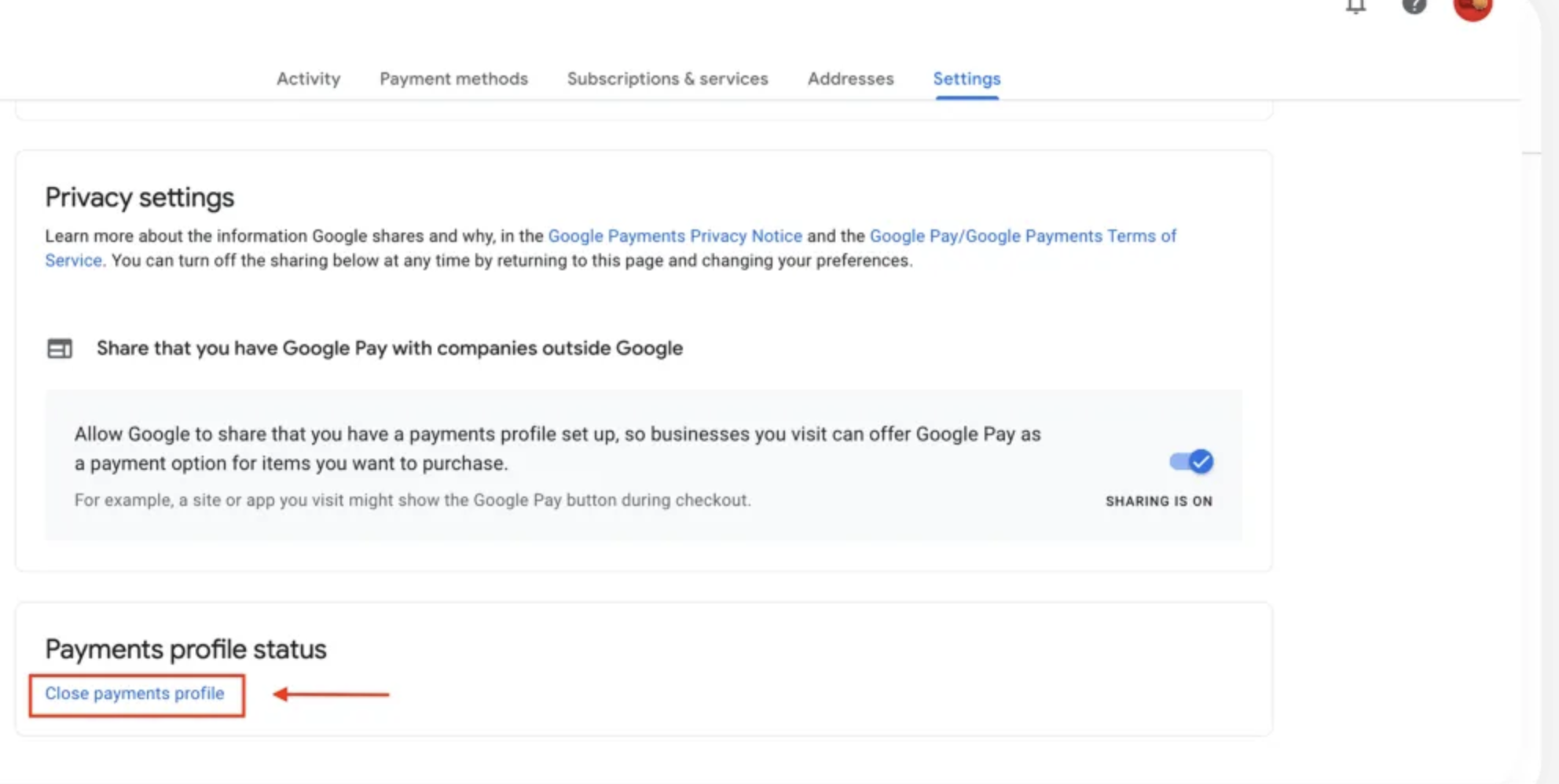The image size is (1559, 784).
Task: Click the red arrow annotation
Action: tap(331, 694)
